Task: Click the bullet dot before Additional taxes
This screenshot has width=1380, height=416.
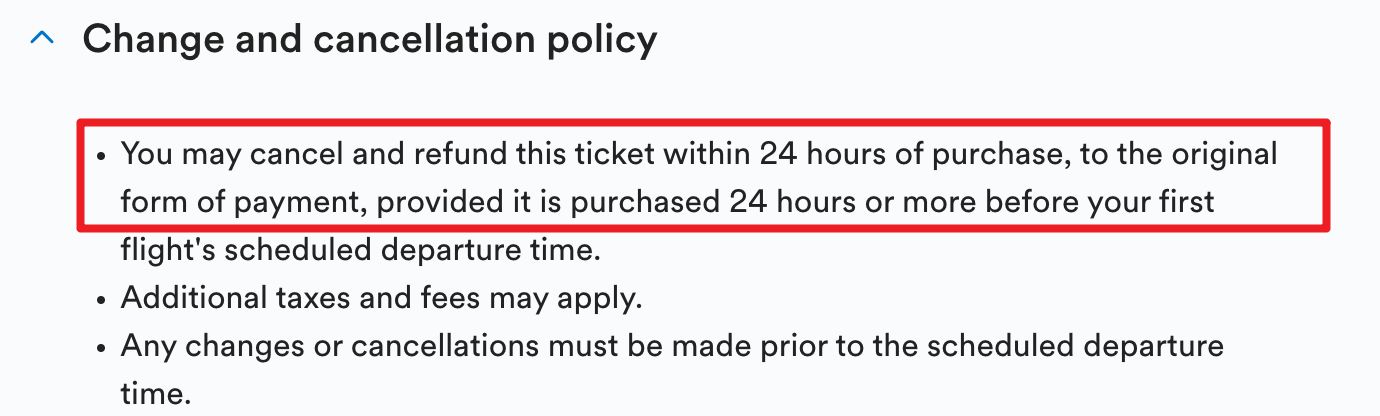Action: pos(103,299)
